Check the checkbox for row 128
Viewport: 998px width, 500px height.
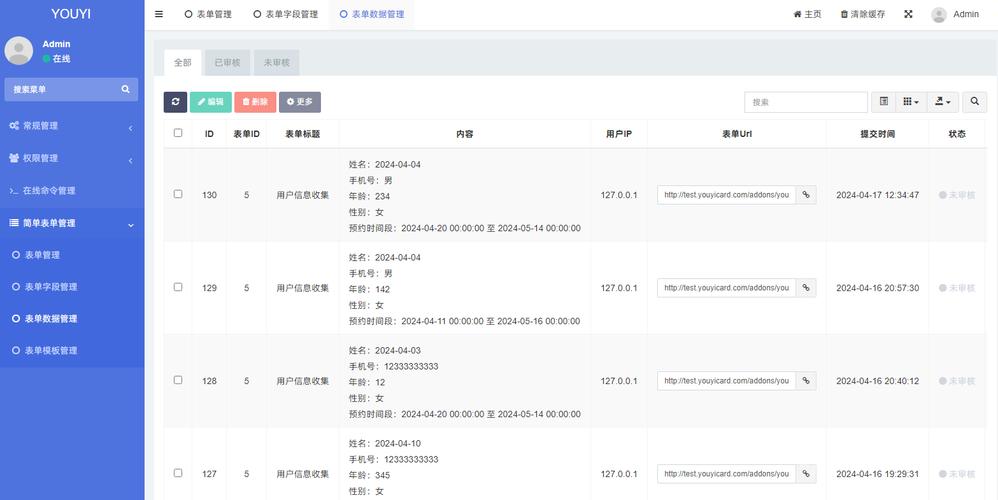click(x=178, y=380)
